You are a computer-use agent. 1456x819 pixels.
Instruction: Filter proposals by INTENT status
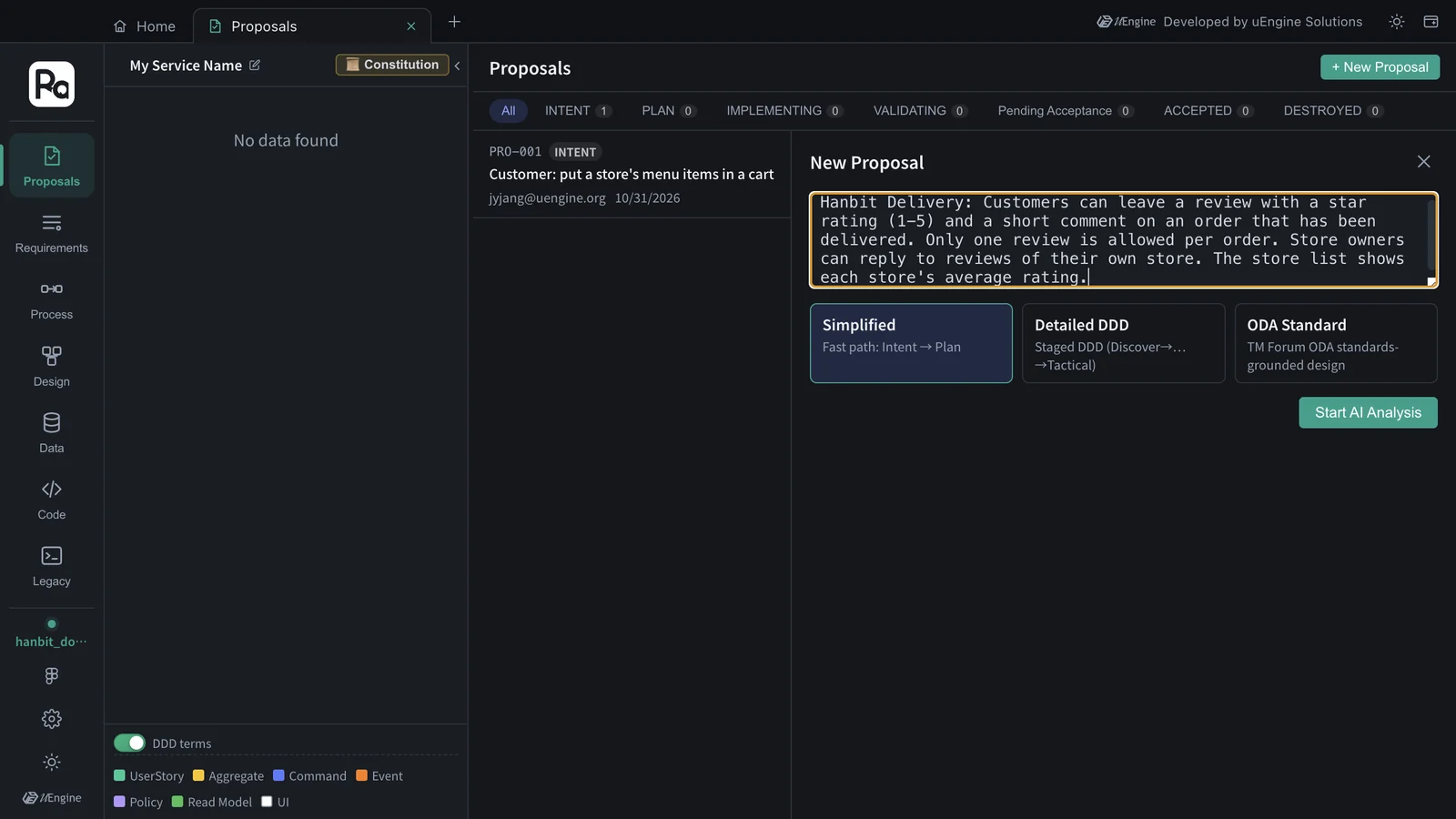[578, 111]
